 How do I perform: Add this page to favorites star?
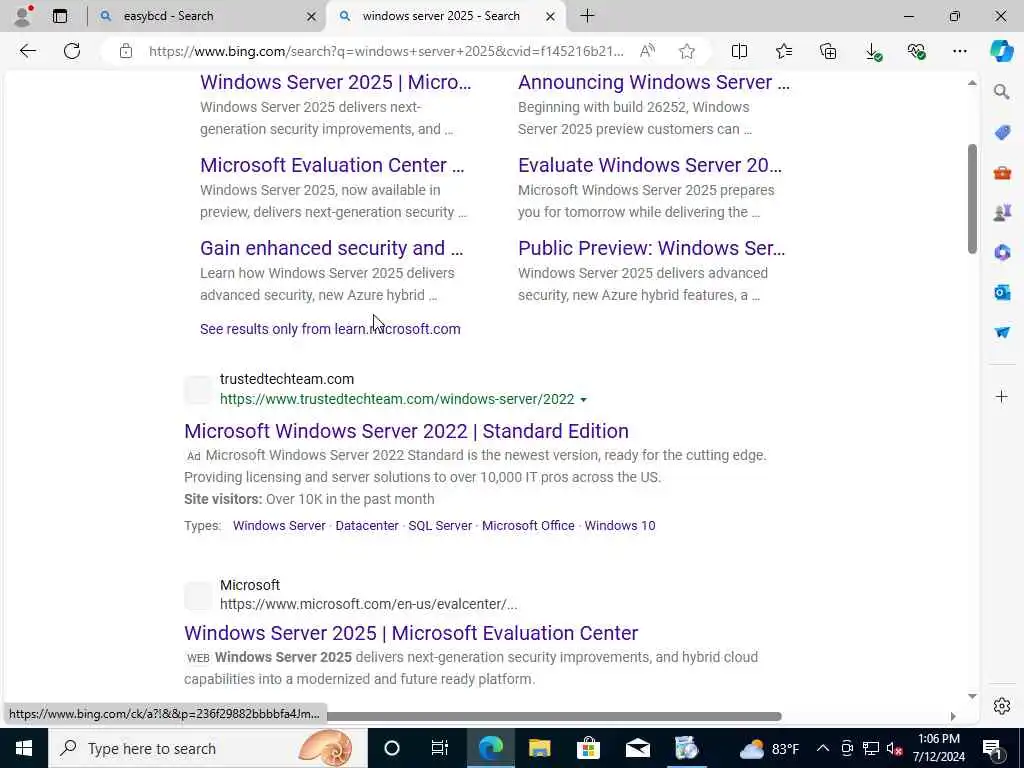click(686, 51)
